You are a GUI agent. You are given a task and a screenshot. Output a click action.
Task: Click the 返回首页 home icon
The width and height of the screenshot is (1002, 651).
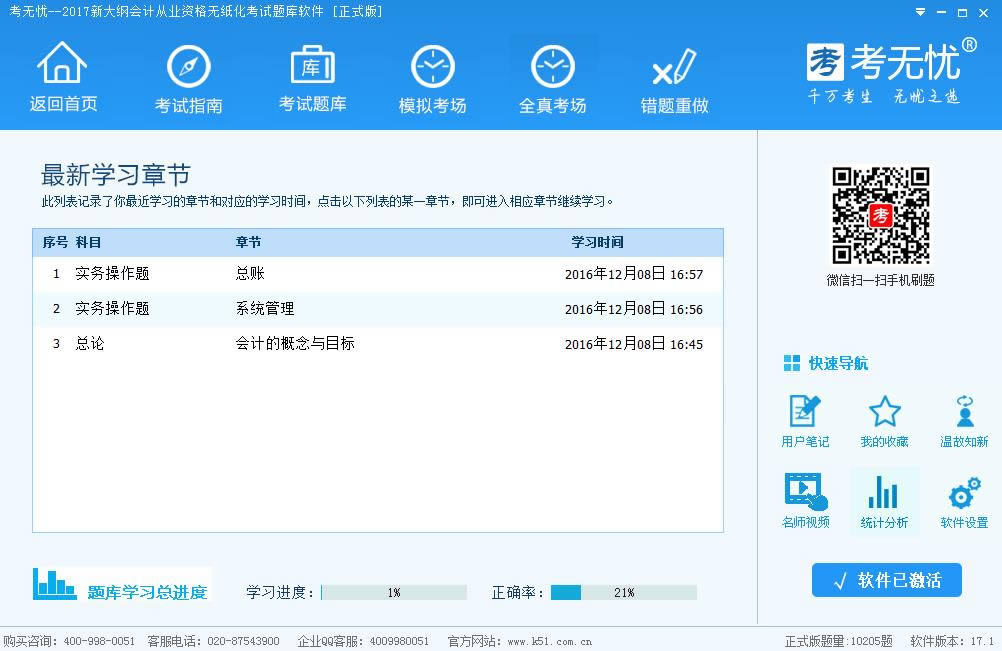63,66
